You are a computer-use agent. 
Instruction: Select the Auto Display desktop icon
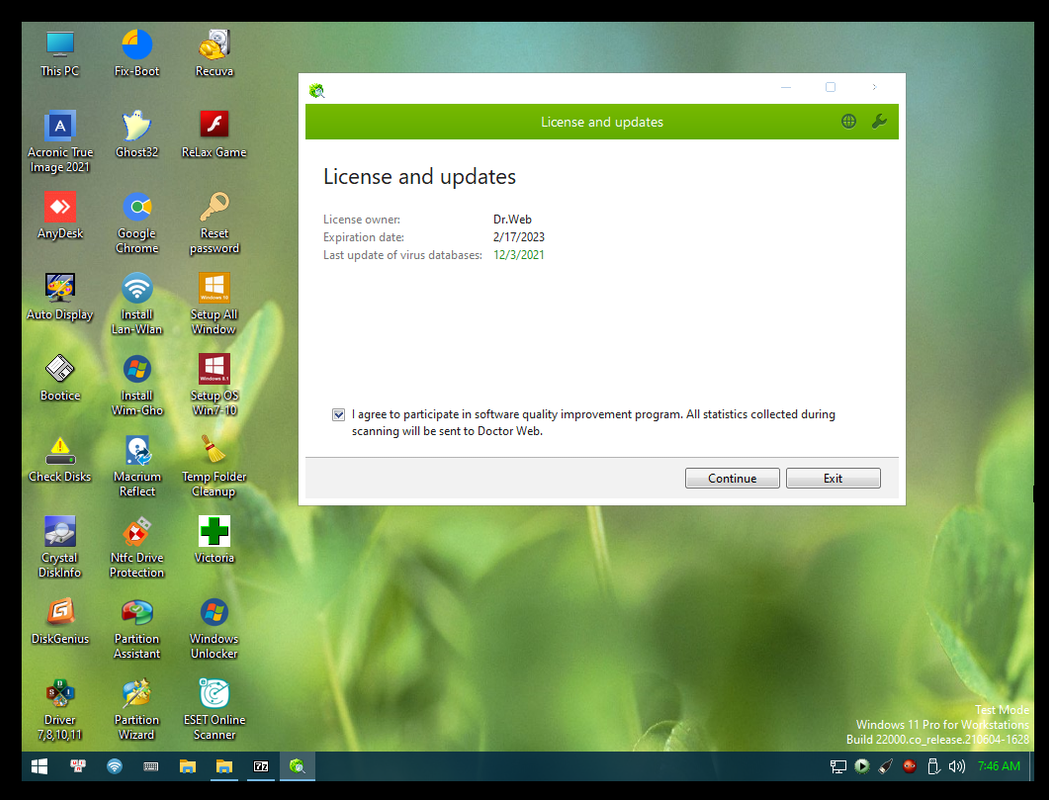(60, 296)
